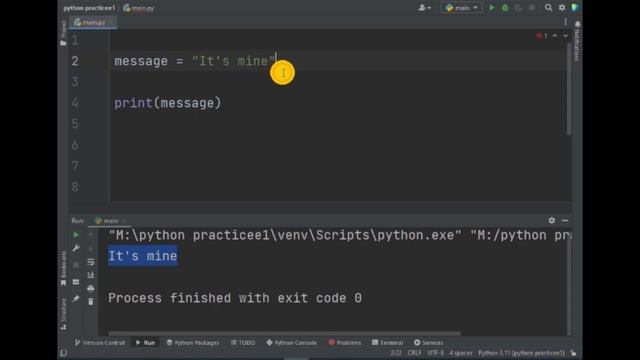Rerun main using Run panel green play icon
Screen dimensions: 640x360
tap(76, 235)
